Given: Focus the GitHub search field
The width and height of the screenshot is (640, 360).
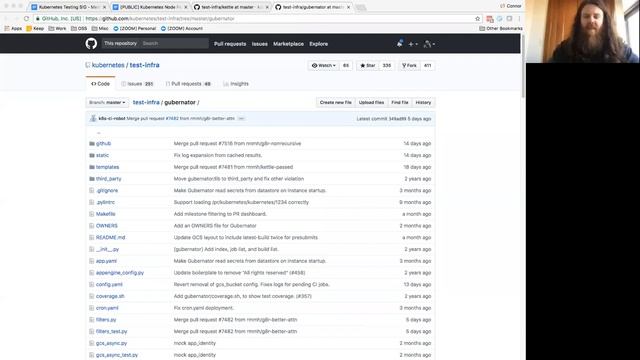Looking at the screenshot, I should [x=174, y=43].
